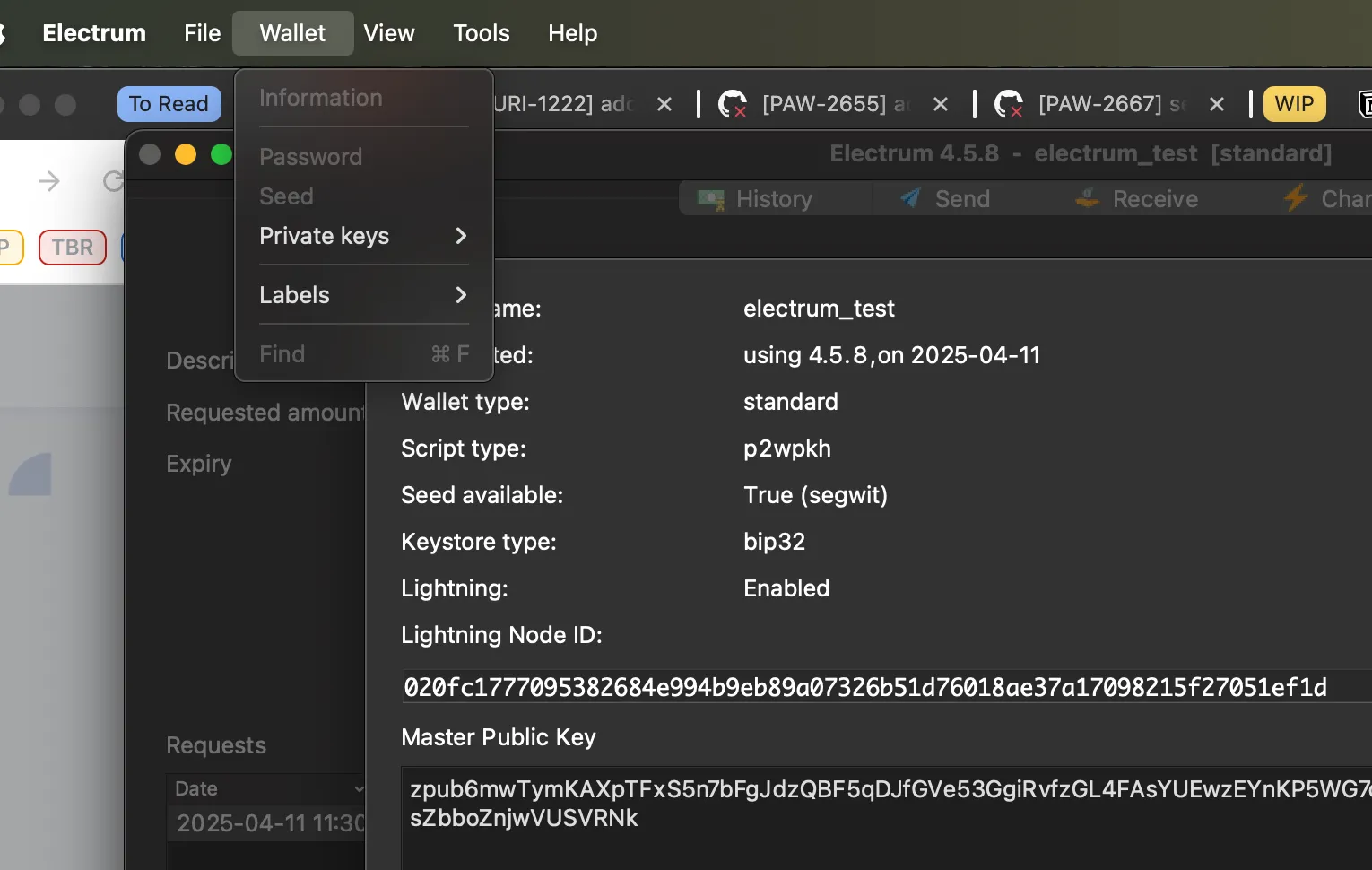
Task: Expand the Labels submenu
Action: point(363,295)
